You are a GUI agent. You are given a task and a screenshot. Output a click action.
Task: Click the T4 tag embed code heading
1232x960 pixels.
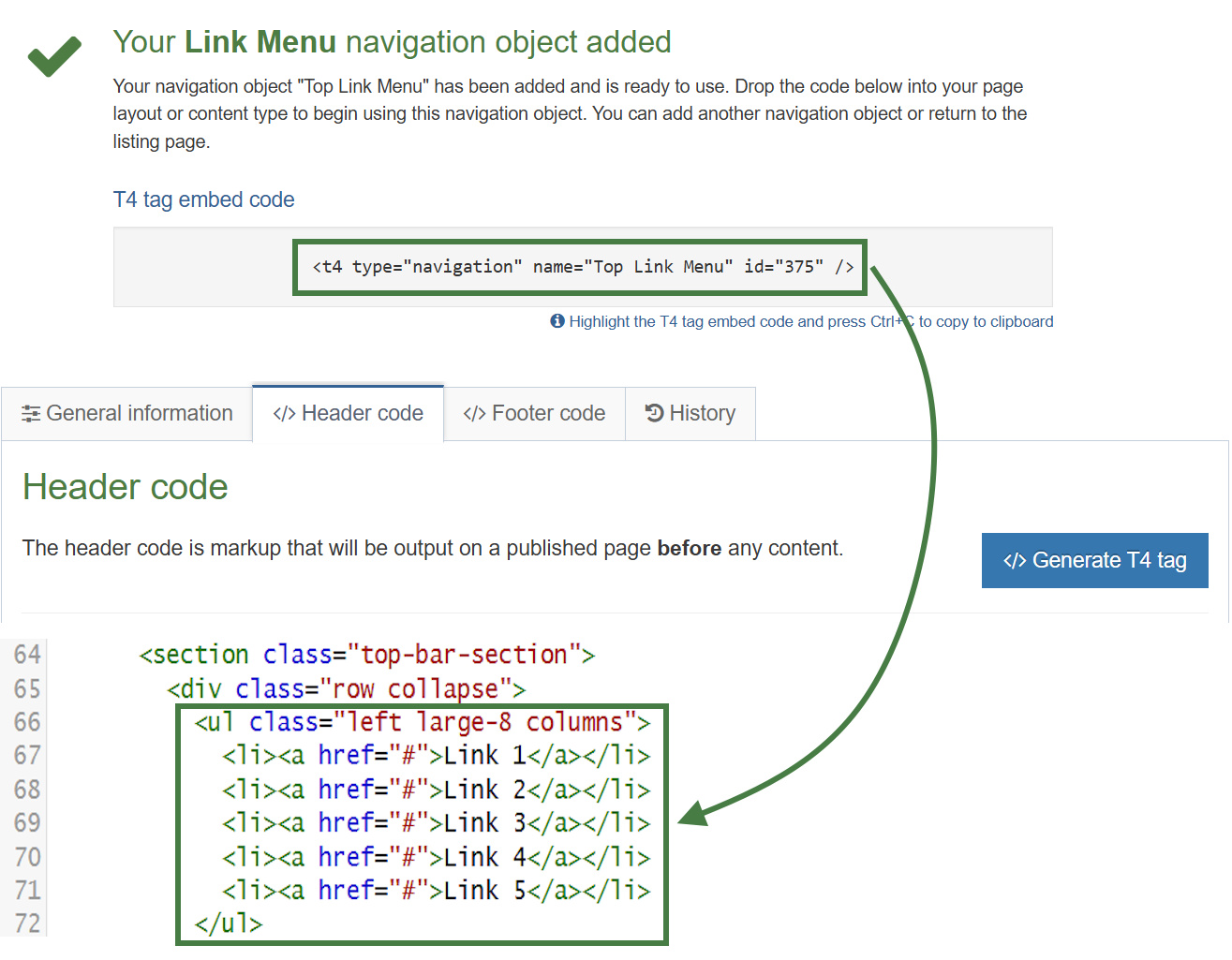pos(203,199)
